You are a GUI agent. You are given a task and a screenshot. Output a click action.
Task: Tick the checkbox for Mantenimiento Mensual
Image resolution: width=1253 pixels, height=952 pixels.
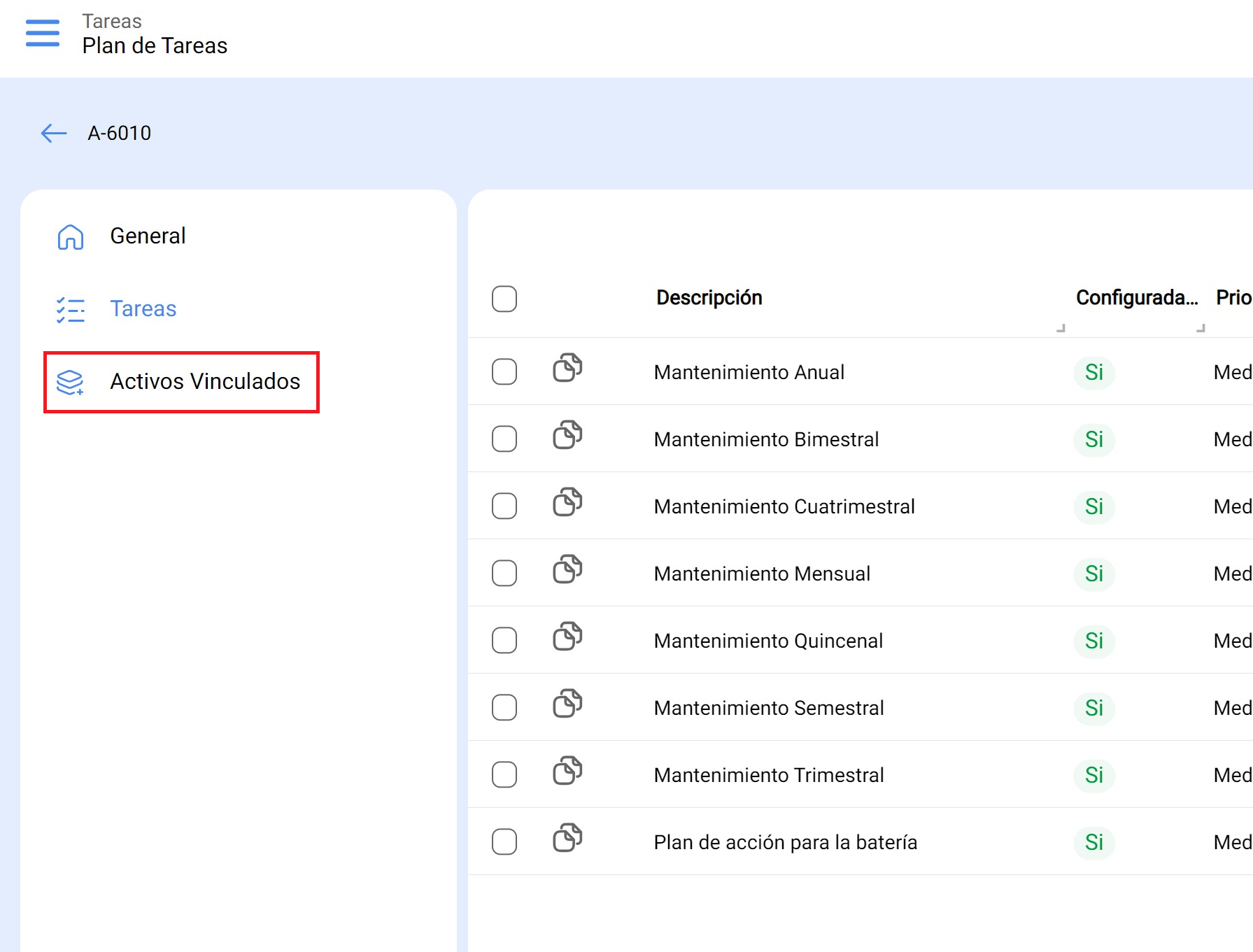pos(504,574)
